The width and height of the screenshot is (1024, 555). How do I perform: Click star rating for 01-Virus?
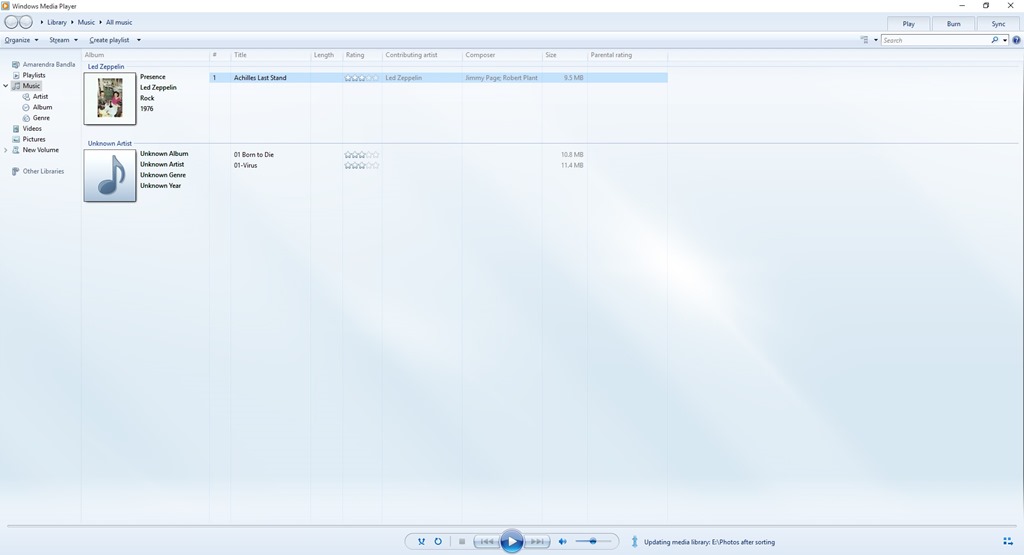pos(362,165)
